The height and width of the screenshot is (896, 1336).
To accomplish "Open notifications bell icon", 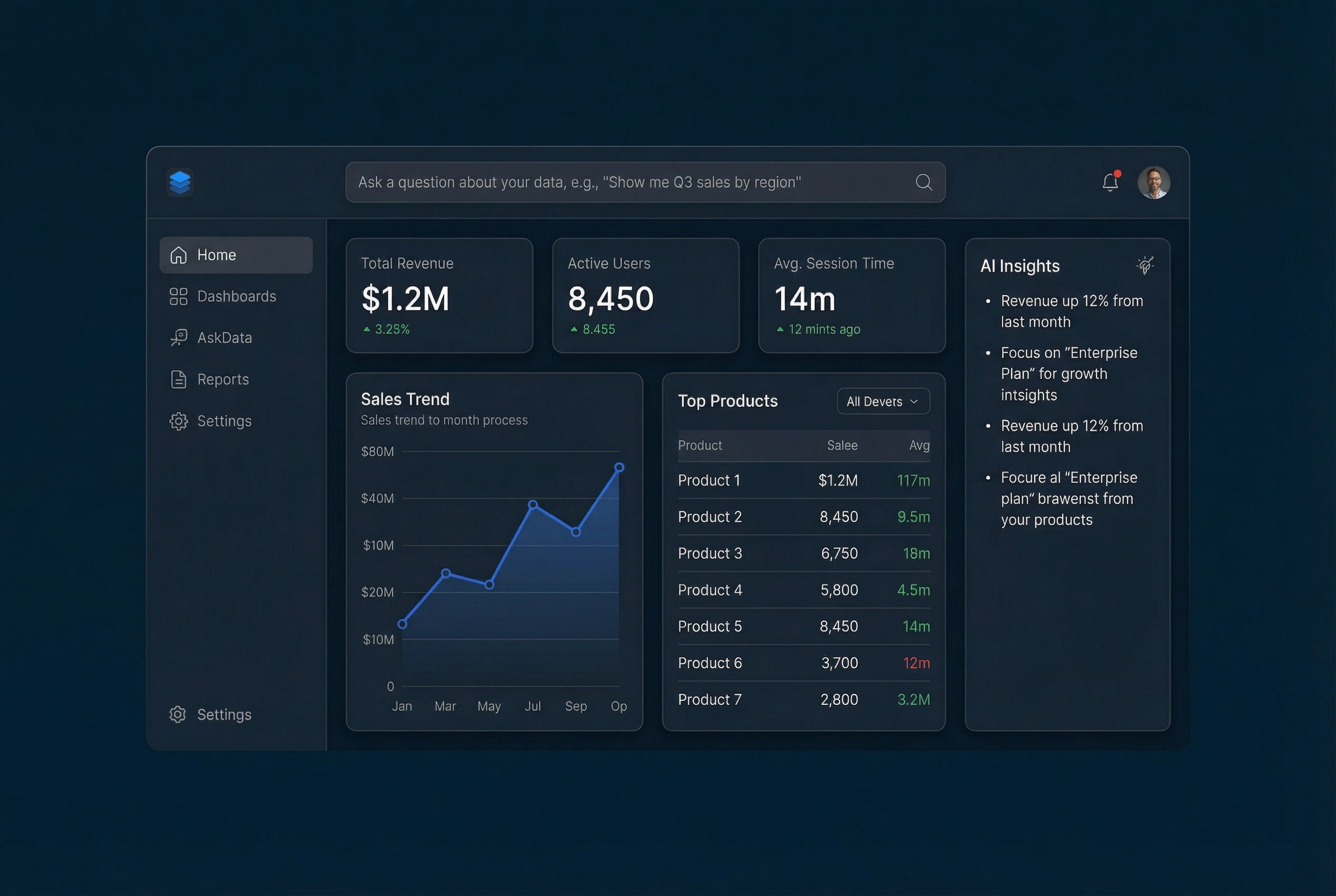I will tap(1110, 182).
